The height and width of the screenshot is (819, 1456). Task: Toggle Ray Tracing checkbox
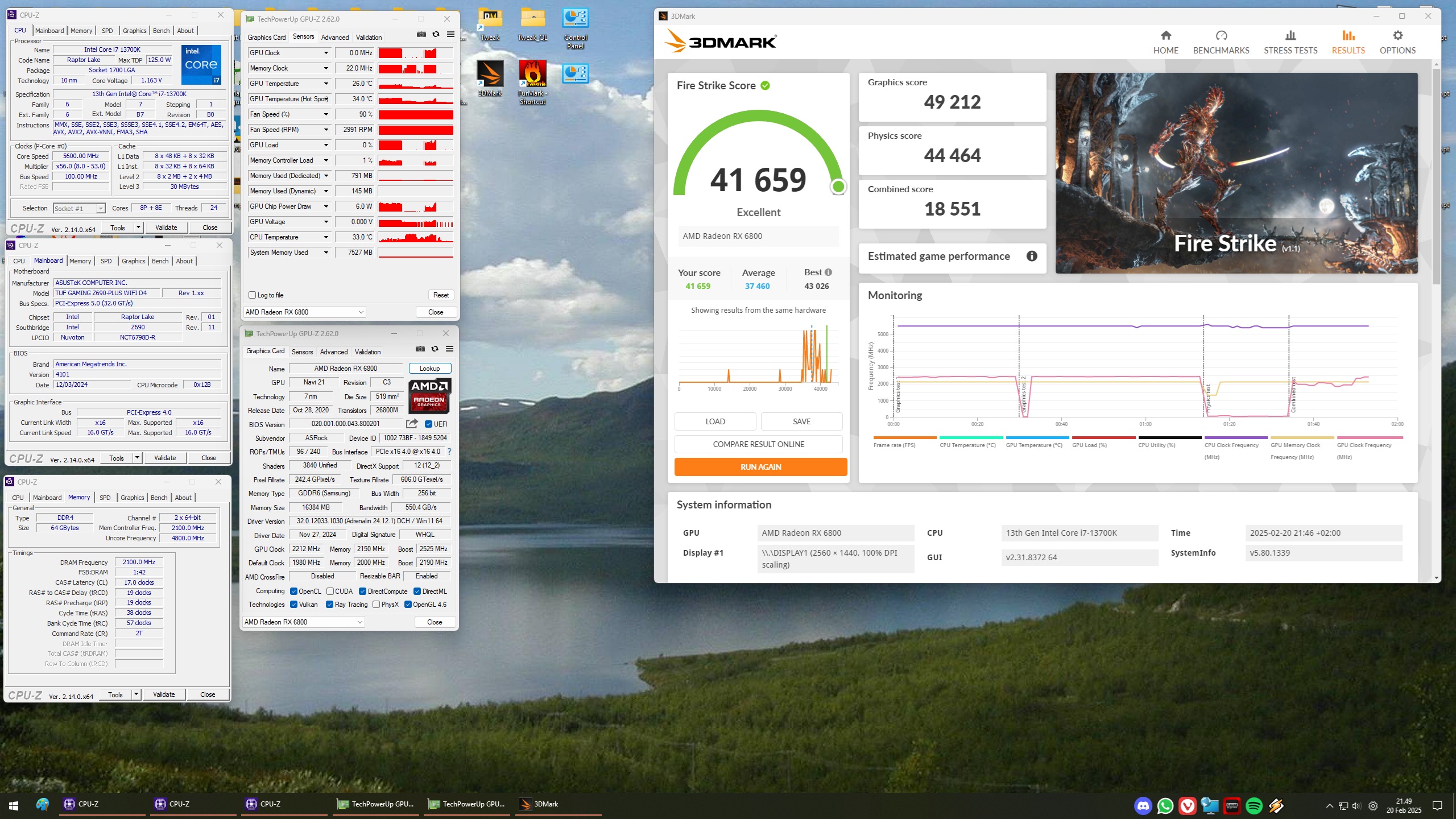[329, 605]
